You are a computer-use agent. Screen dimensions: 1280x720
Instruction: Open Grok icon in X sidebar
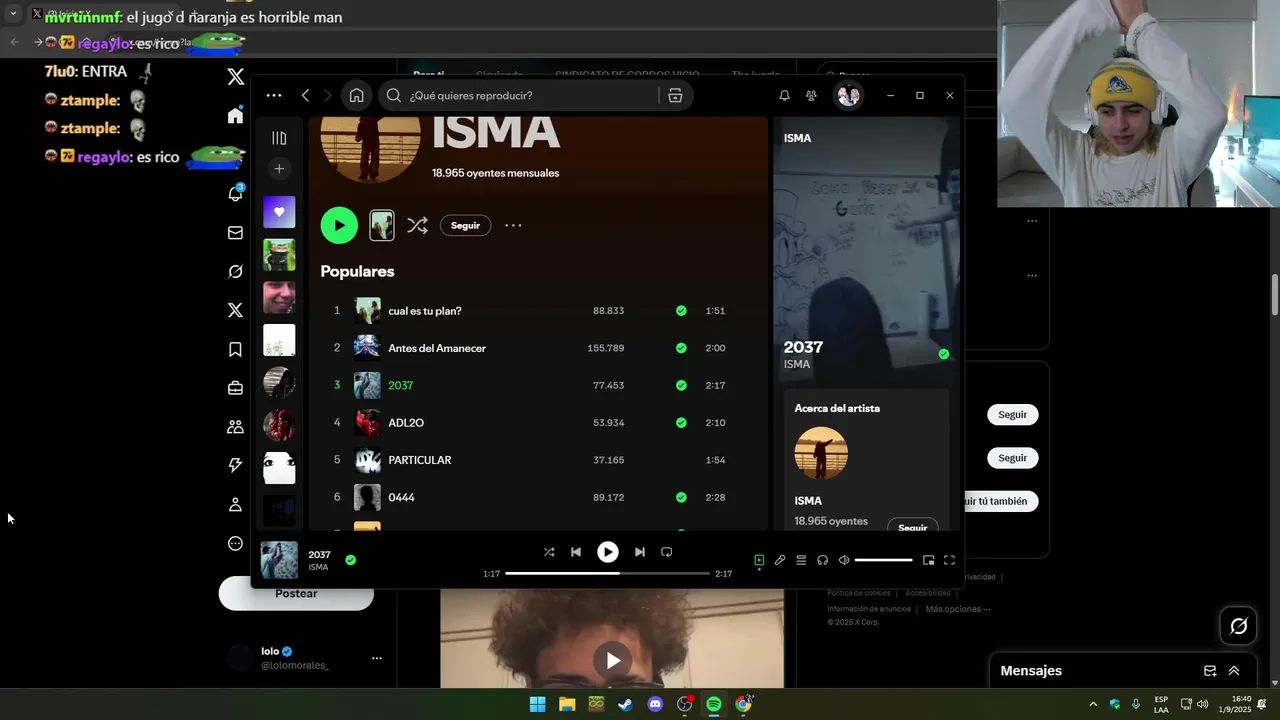(x=235, y=271)
